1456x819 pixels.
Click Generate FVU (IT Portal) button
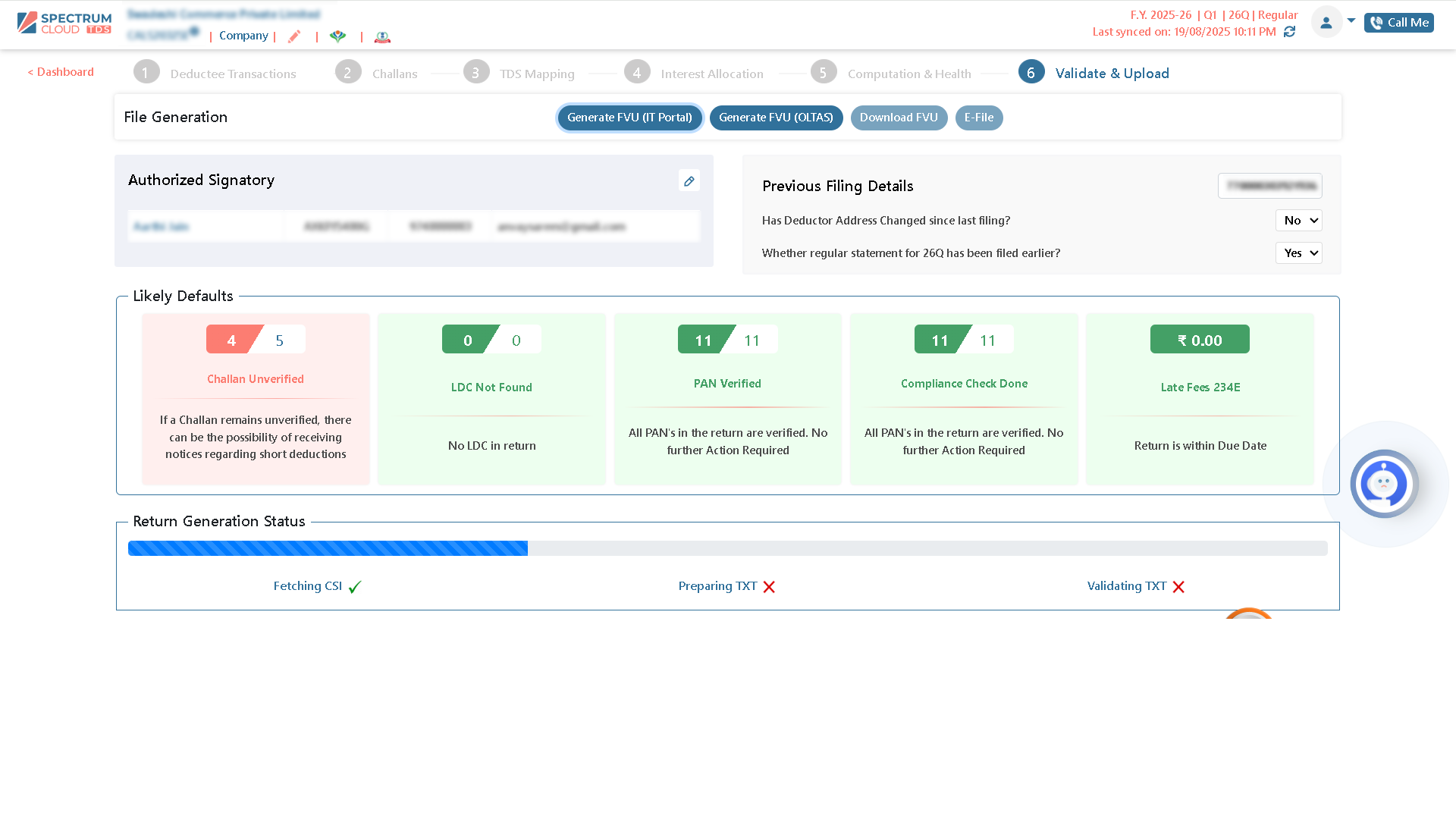coord(629,118)
